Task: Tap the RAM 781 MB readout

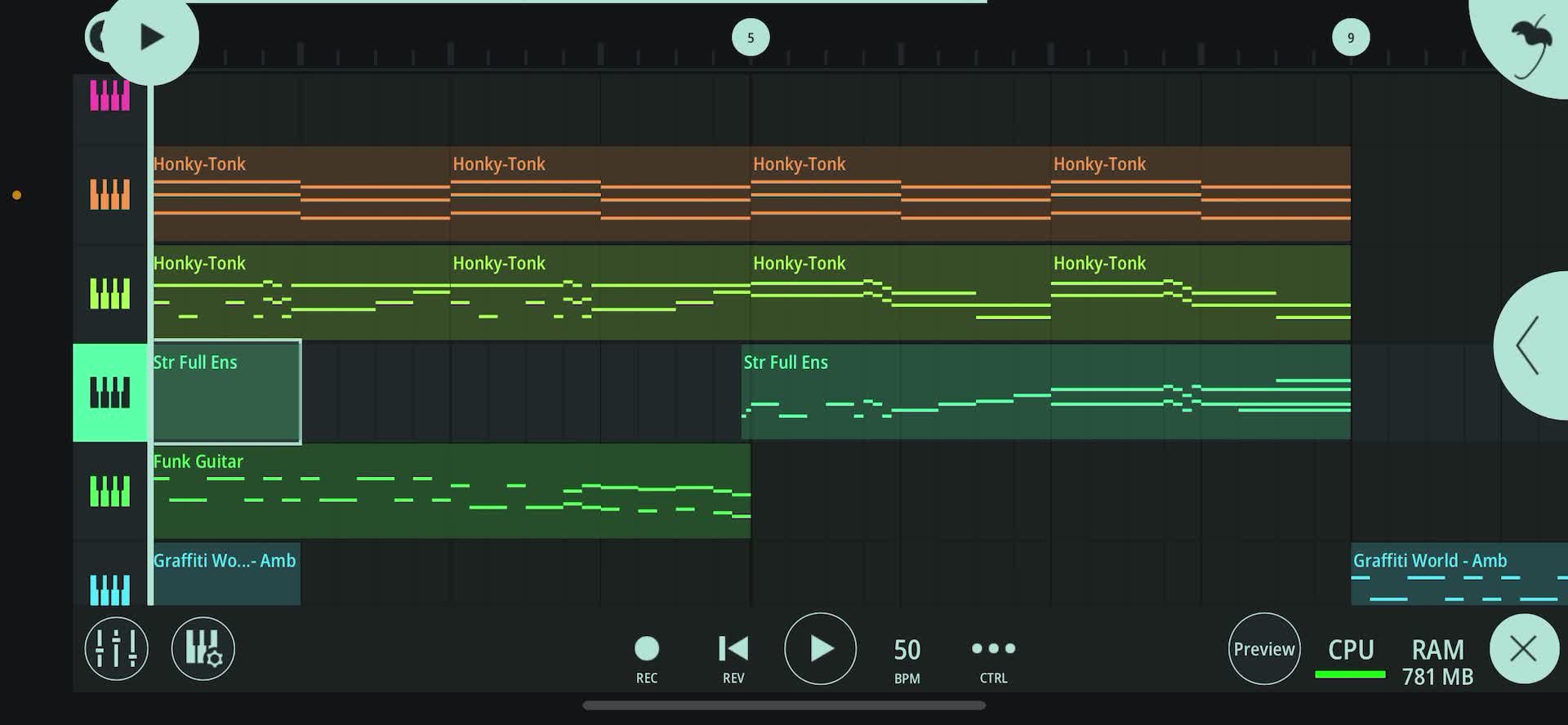Action: pyautogui.click(x=1438, y=661)
